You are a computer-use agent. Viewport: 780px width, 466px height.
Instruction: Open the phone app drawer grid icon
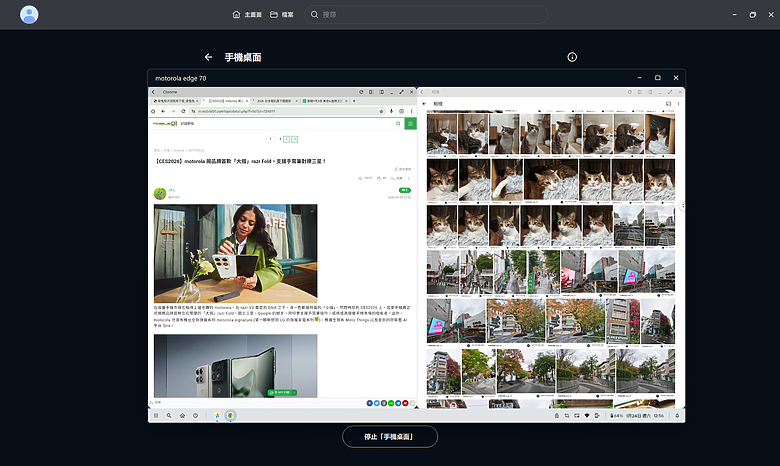(156, 415)
